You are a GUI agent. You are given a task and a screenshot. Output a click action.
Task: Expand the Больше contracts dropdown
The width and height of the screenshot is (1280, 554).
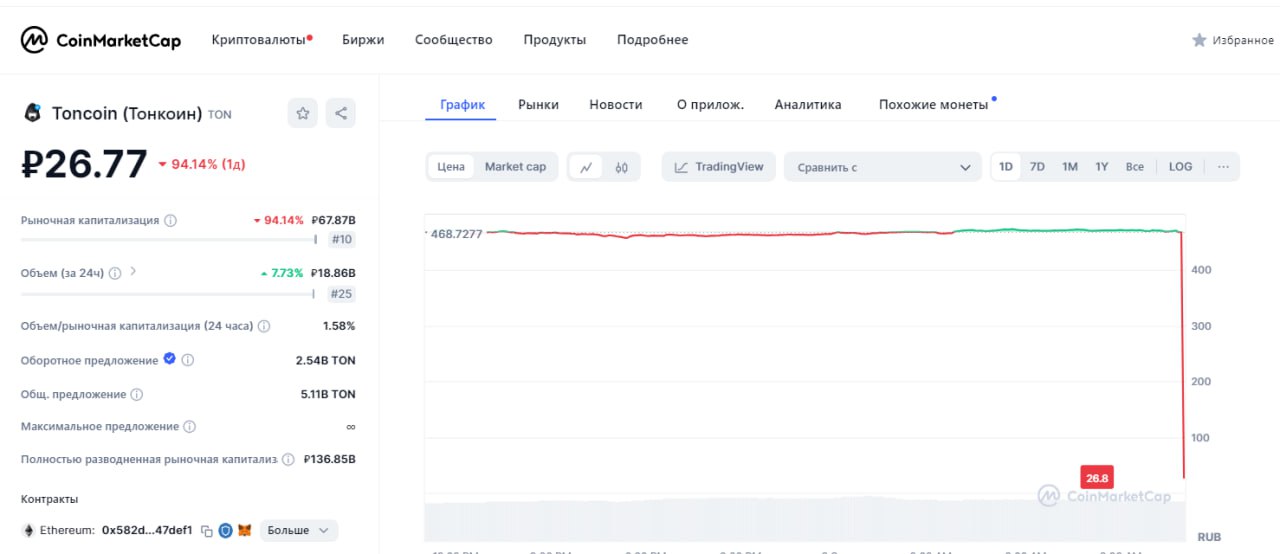coord(299,531)
